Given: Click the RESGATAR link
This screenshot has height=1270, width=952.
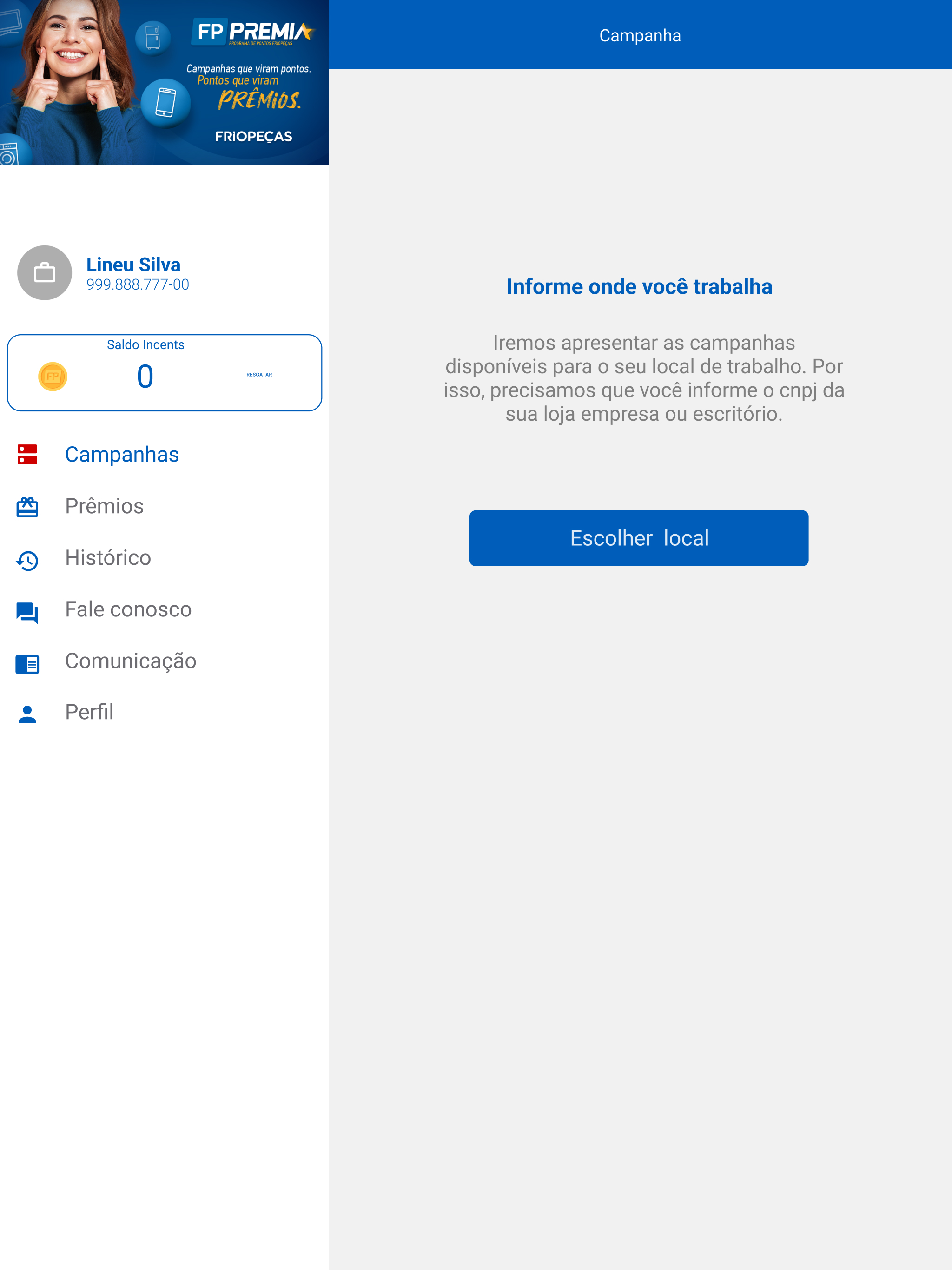Looking at the screenshot, I should point(259,374).
